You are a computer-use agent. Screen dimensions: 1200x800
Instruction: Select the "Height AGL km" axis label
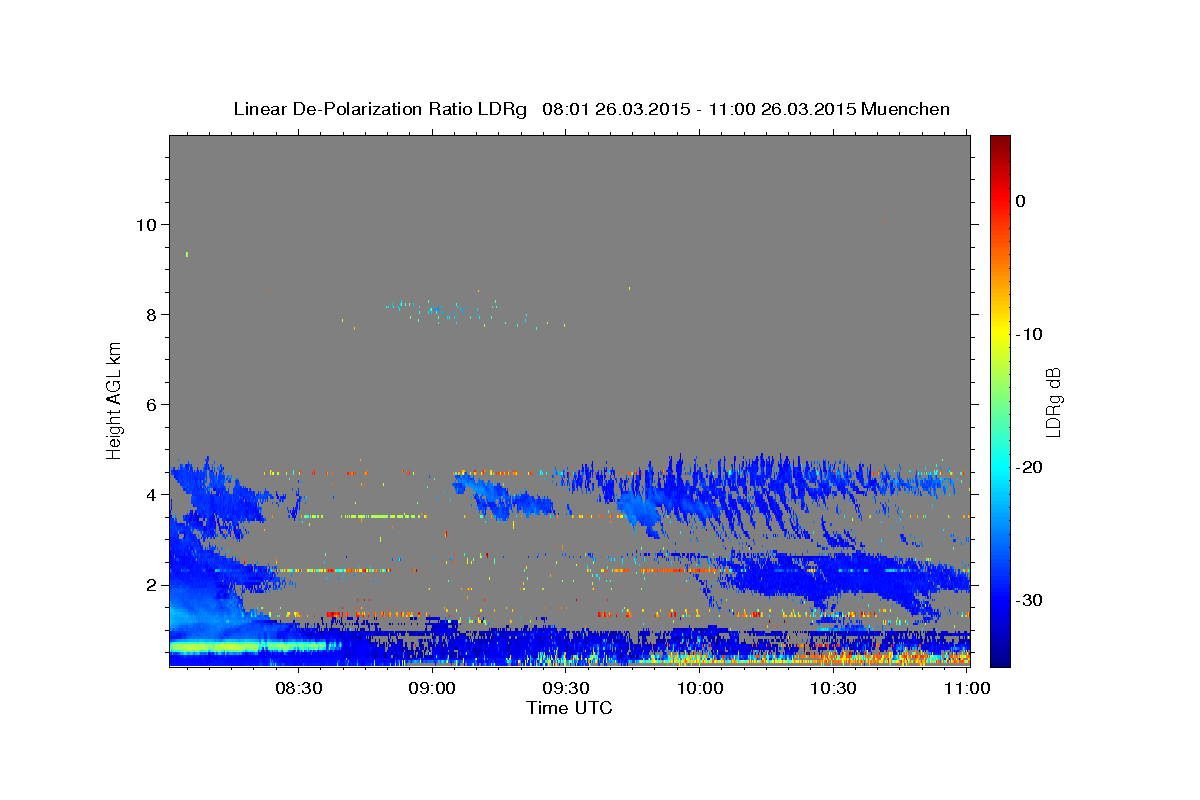tap(114, 401)
